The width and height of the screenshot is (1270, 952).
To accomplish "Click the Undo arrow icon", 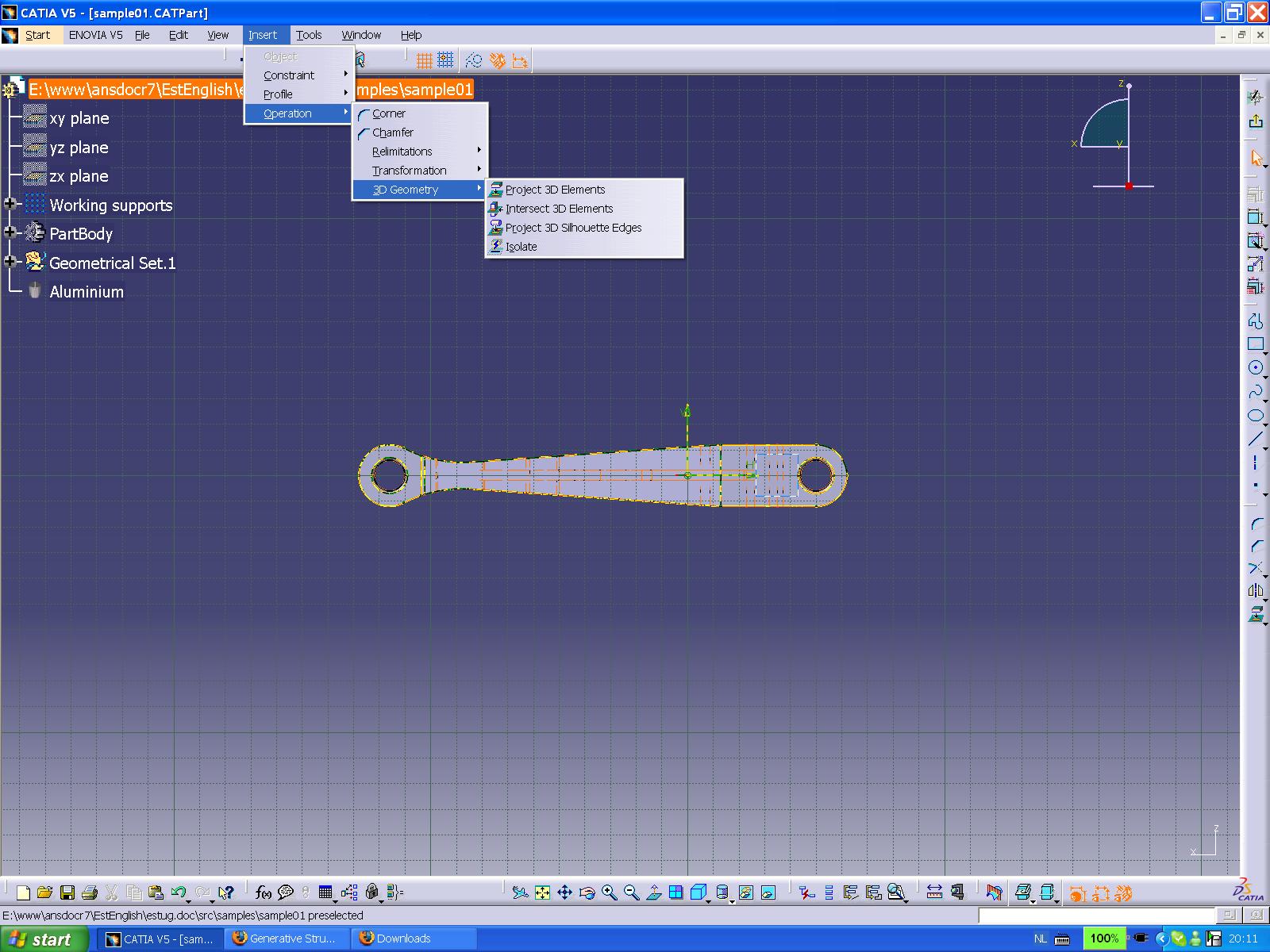I will pyautogui.click(x=178, y=893).
